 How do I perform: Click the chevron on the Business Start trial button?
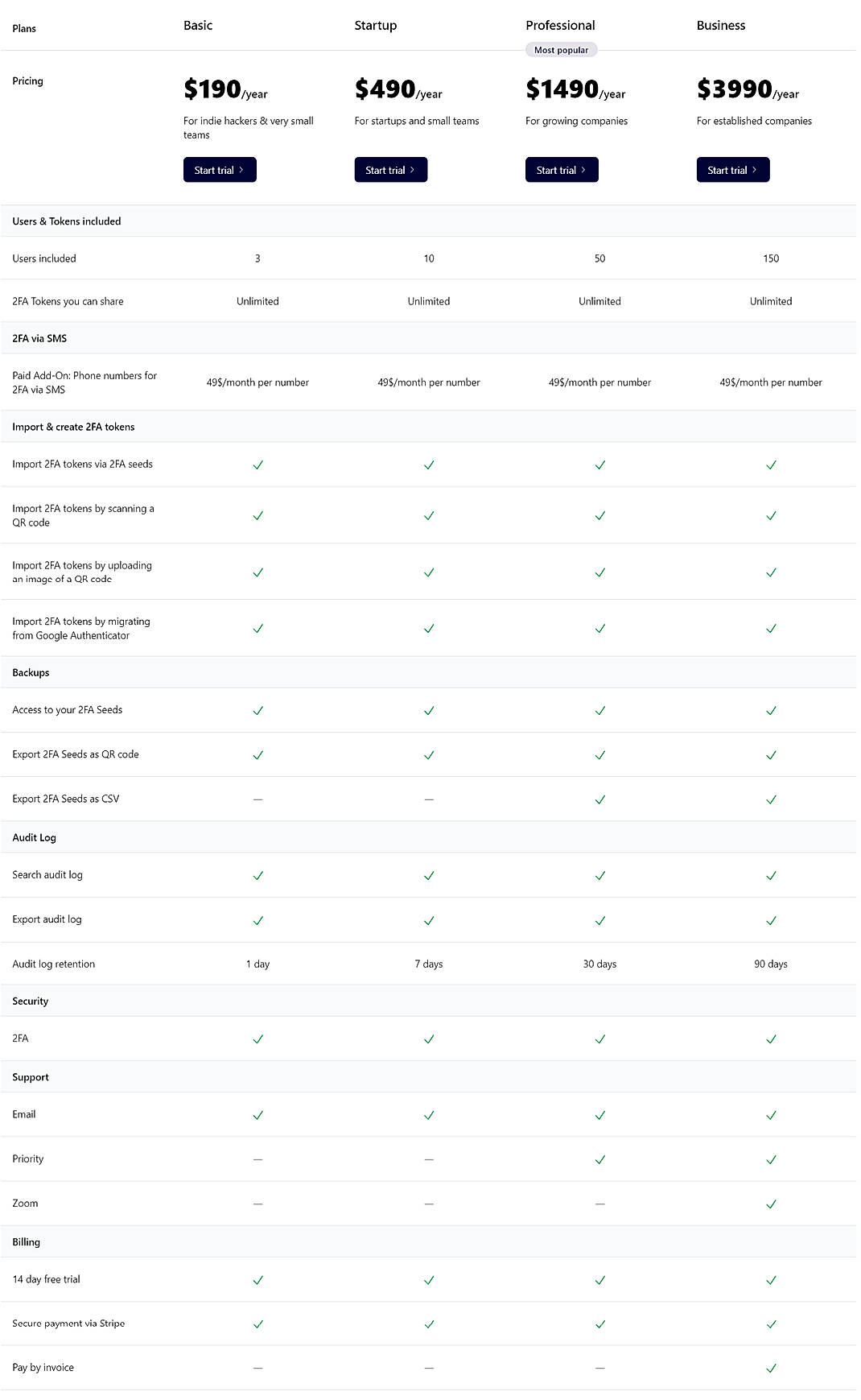[x=756, y=170]
